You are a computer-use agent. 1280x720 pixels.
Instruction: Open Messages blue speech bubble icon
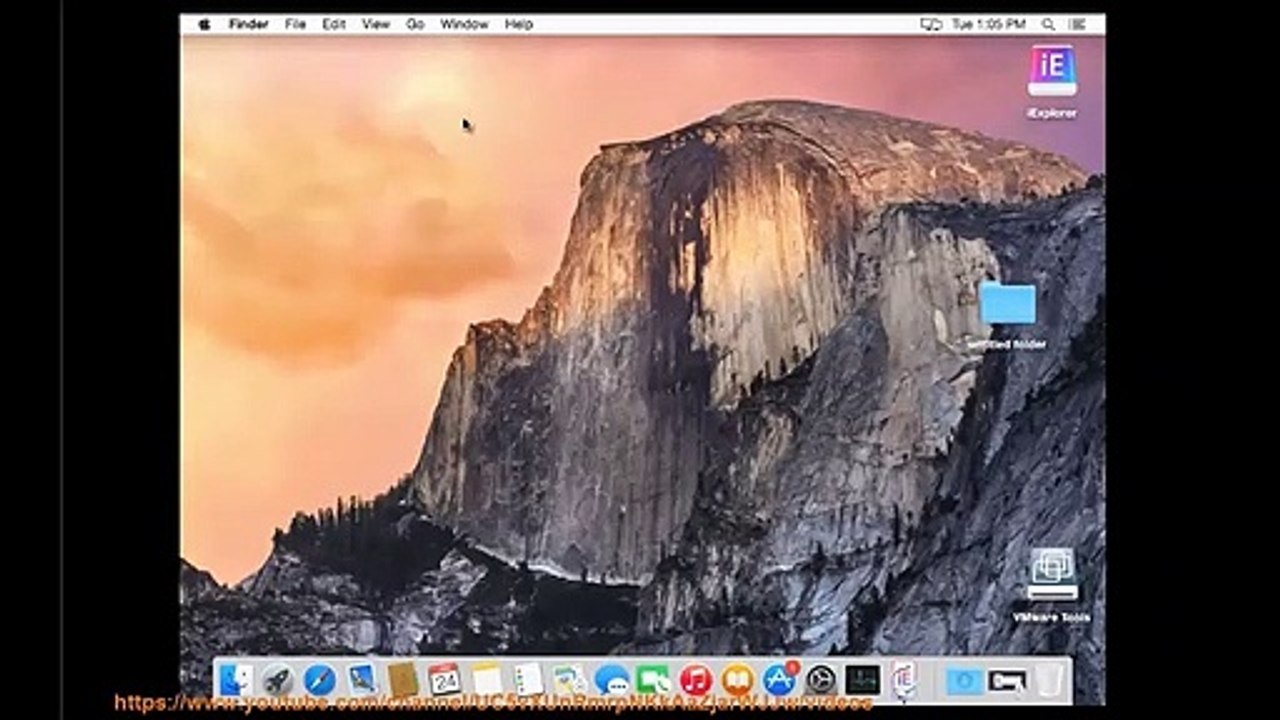[x=612, y=680]
